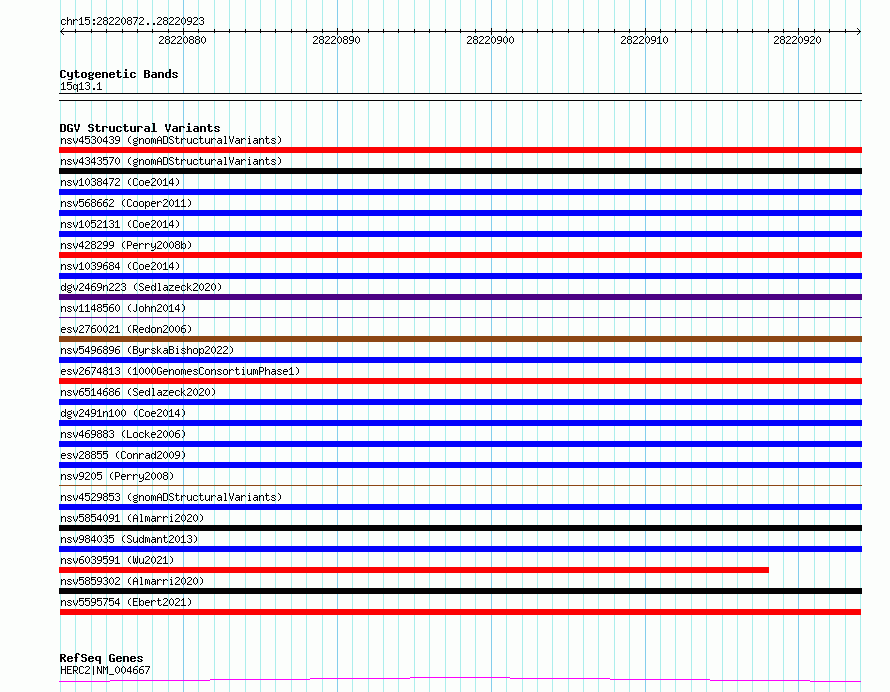Screen dimensions: 890x692
Task: Open gene HERC2|NM_004667 label
Action: click(105, 670)
